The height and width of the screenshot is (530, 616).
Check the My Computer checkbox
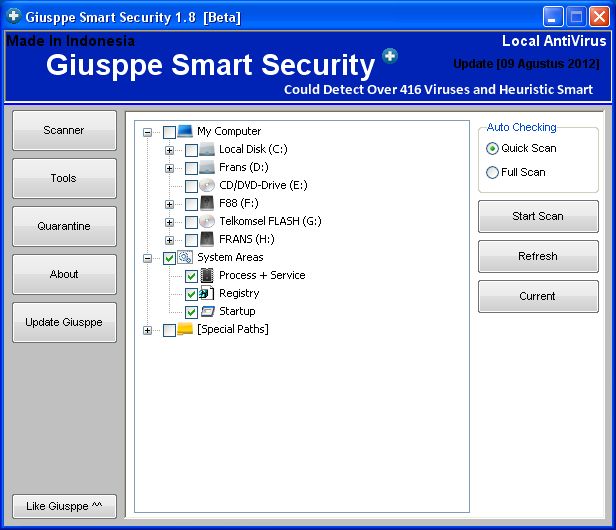coord(169,132)
